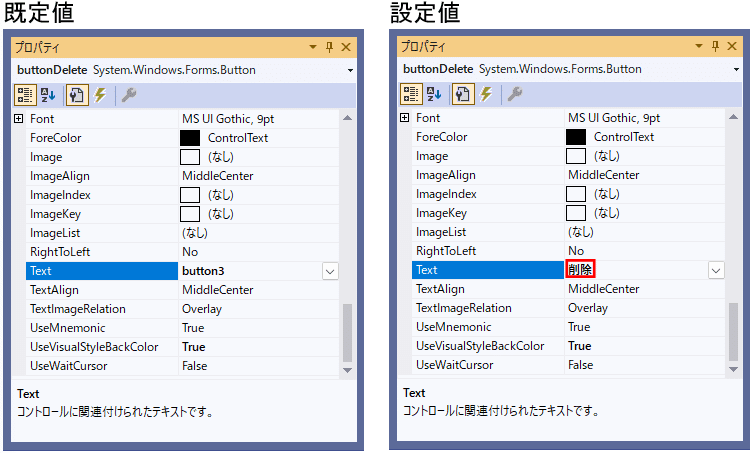Viewport: 752px width, 453px height.
Task: Click Events lightning icon in right panel toolbar
Action: [x=486, y=94]
